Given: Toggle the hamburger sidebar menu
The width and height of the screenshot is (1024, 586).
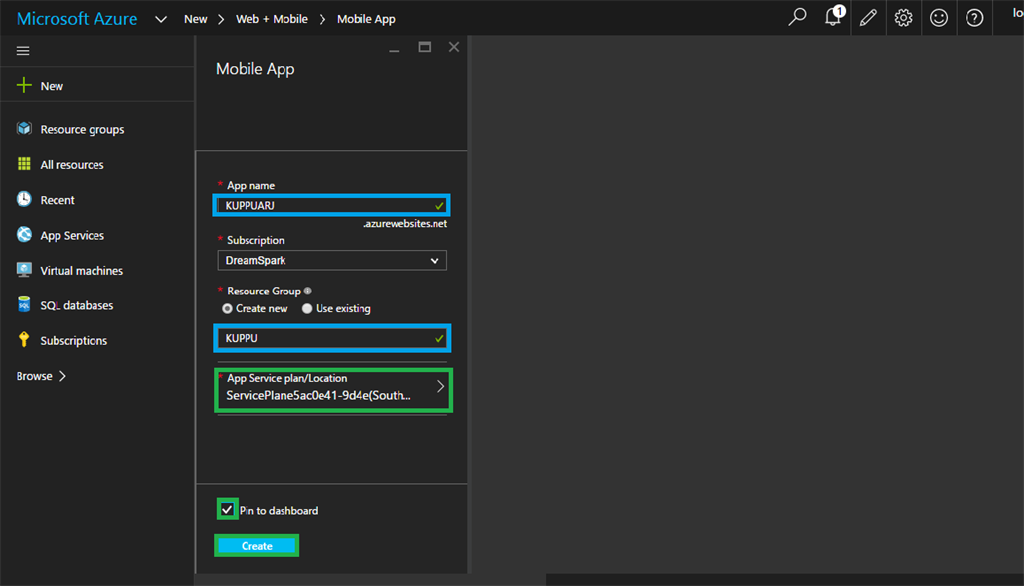Looking at the screenshot, I should (23, 51).
